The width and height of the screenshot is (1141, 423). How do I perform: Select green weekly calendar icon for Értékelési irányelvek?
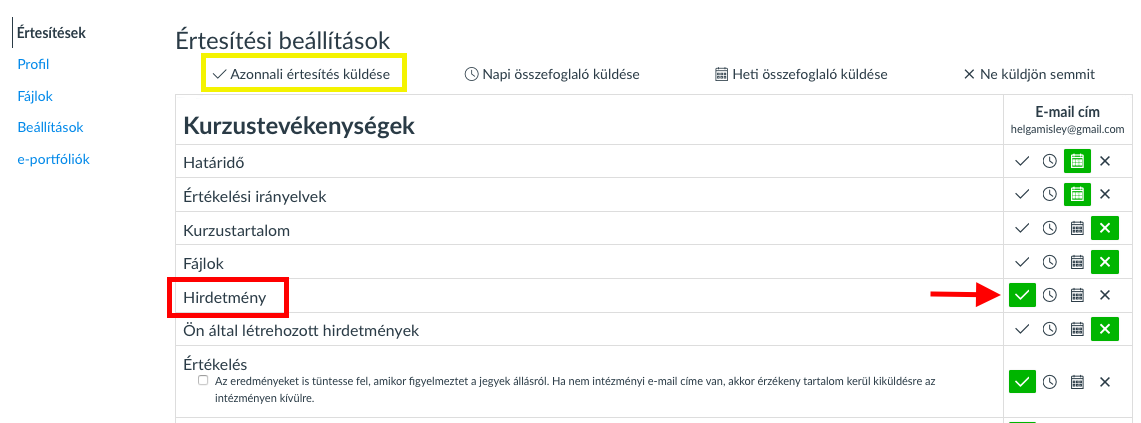tap(1078, 194)
